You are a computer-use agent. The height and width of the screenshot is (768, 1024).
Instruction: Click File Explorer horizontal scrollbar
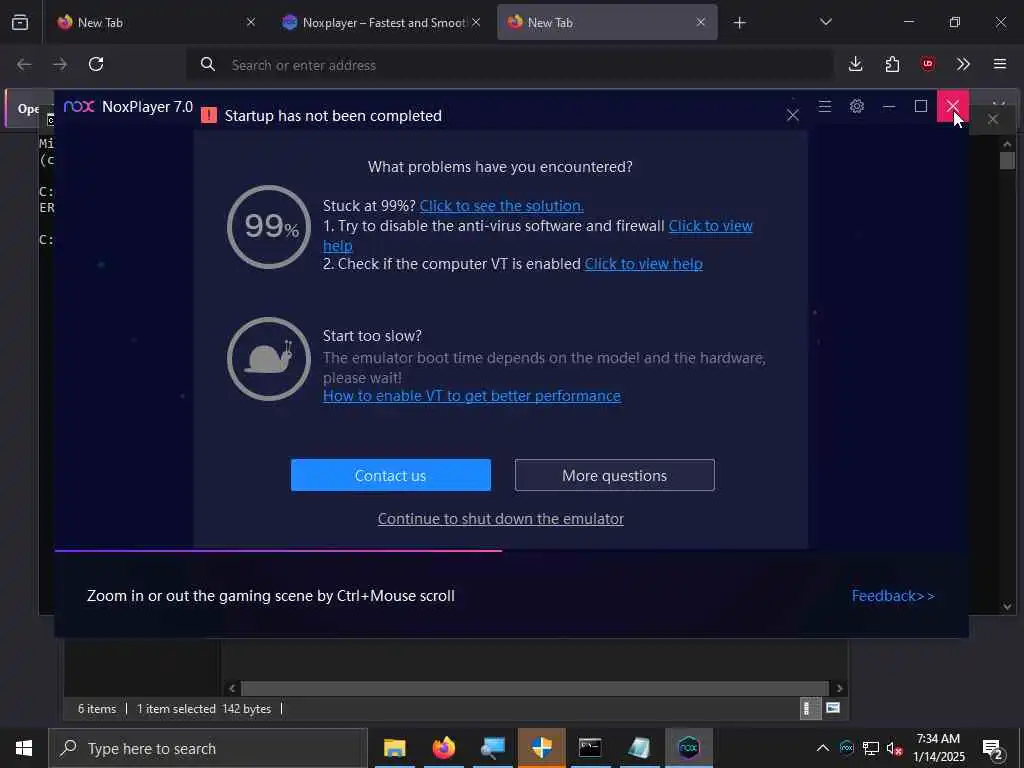[535, 688]
